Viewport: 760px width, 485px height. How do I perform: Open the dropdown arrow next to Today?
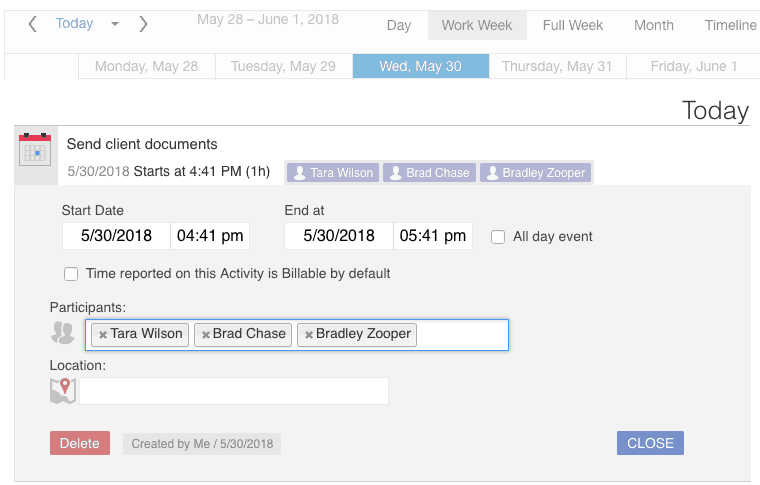click(x=115, y=24)
